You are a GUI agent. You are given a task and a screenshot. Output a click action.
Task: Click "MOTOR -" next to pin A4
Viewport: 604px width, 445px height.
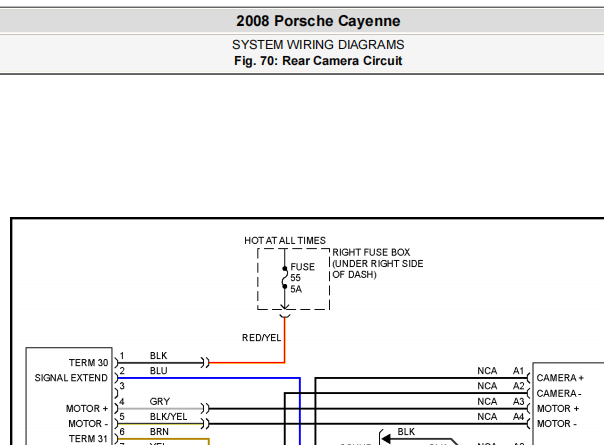click(x=557, y=423)
